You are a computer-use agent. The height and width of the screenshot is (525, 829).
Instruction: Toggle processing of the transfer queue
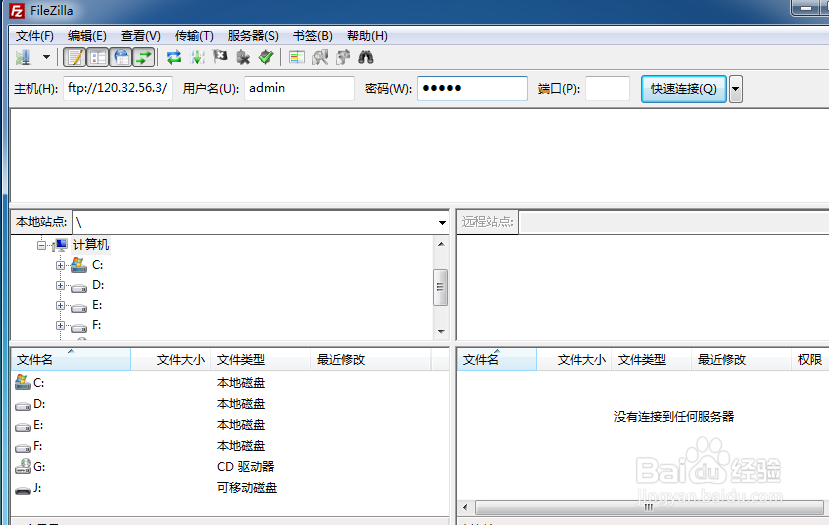coord(197,57)
